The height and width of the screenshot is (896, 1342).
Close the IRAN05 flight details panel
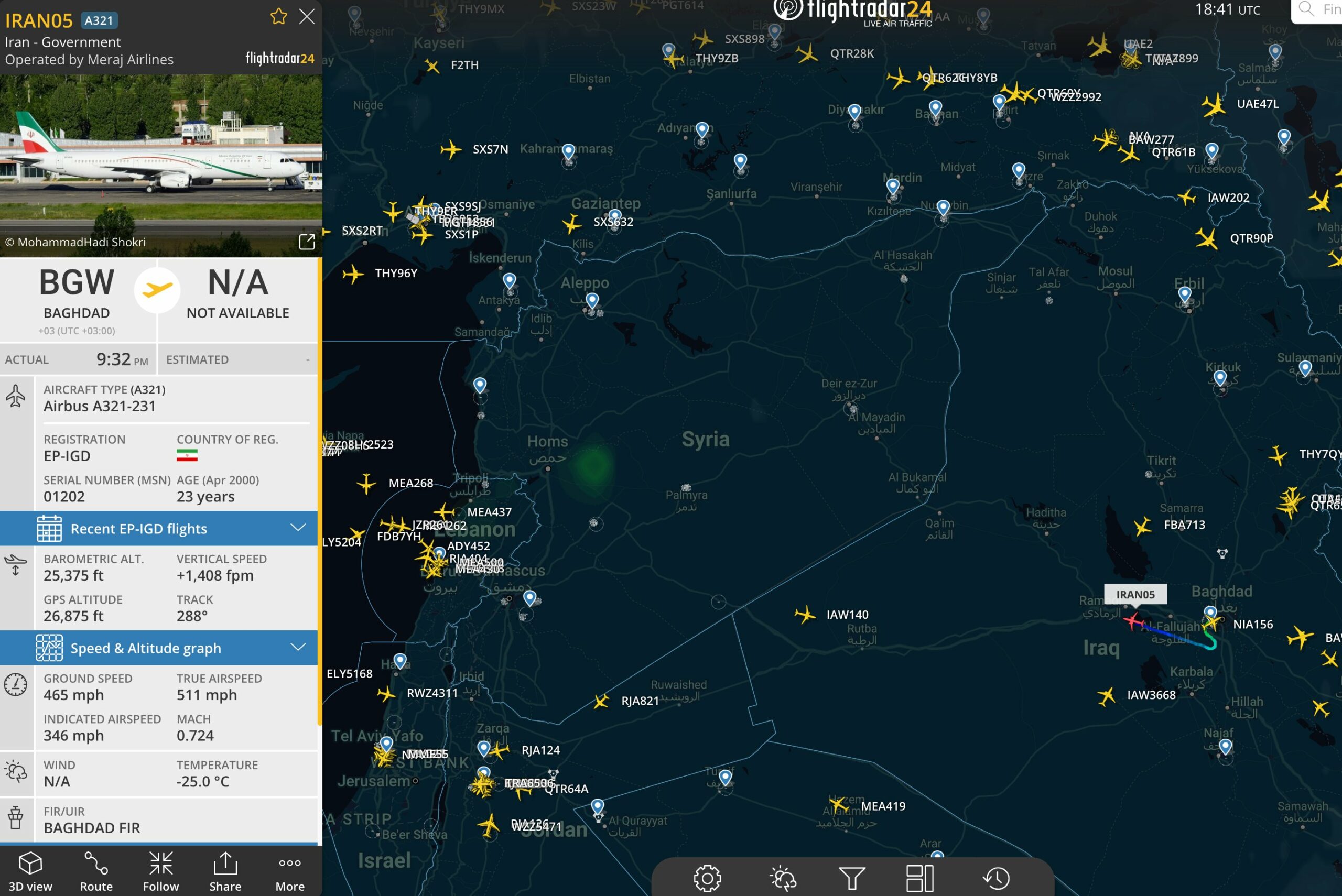(307, 17)
